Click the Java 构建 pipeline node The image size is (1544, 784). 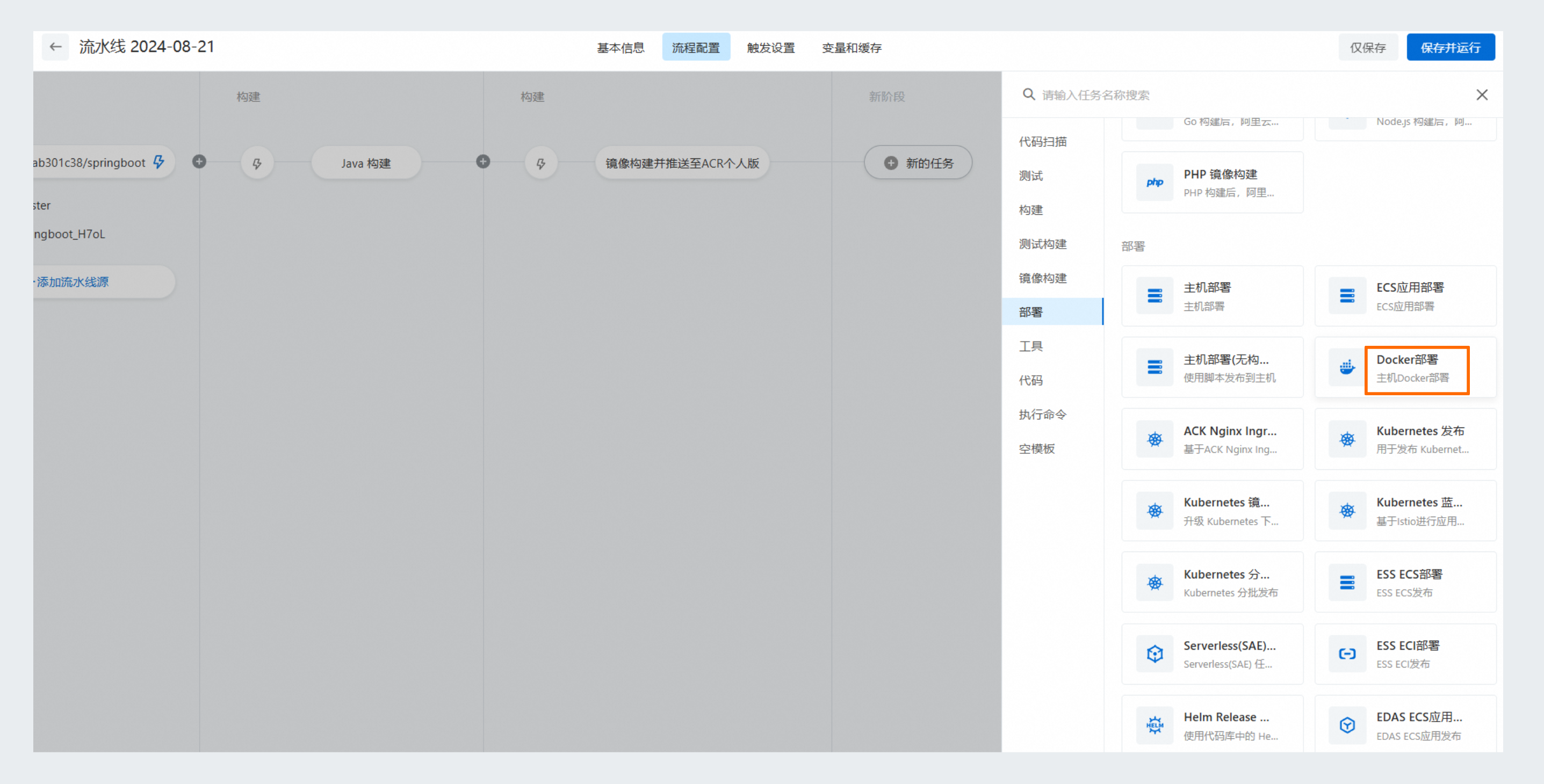(x=366, y=162)
